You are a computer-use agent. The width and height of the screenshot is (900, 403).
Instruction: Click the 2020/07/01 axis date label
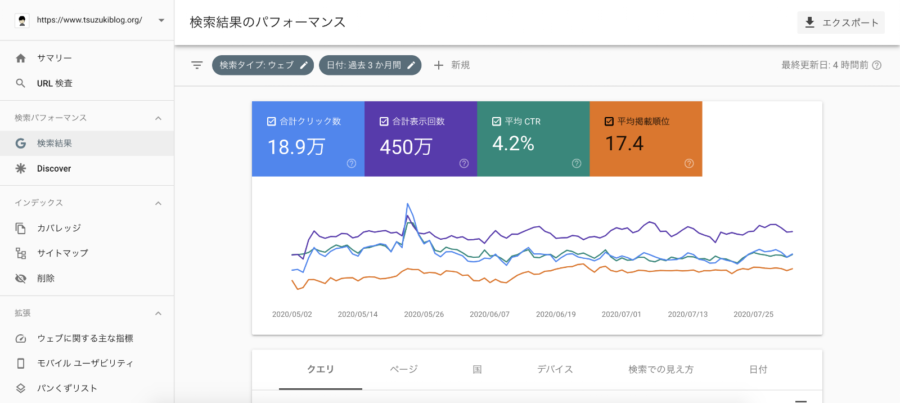click(622, 315)
